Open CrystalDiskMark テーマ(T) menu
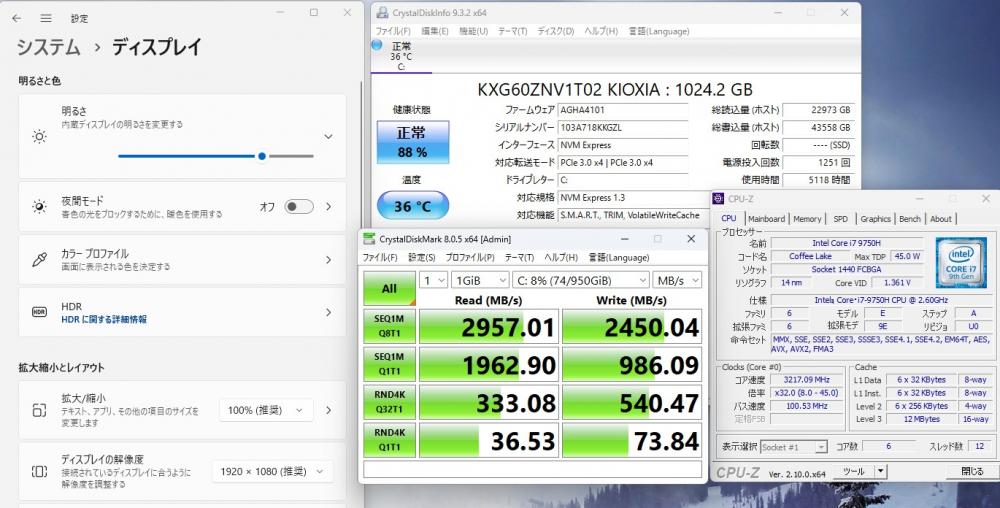1000x508 pixels. [x=519, y=258]
